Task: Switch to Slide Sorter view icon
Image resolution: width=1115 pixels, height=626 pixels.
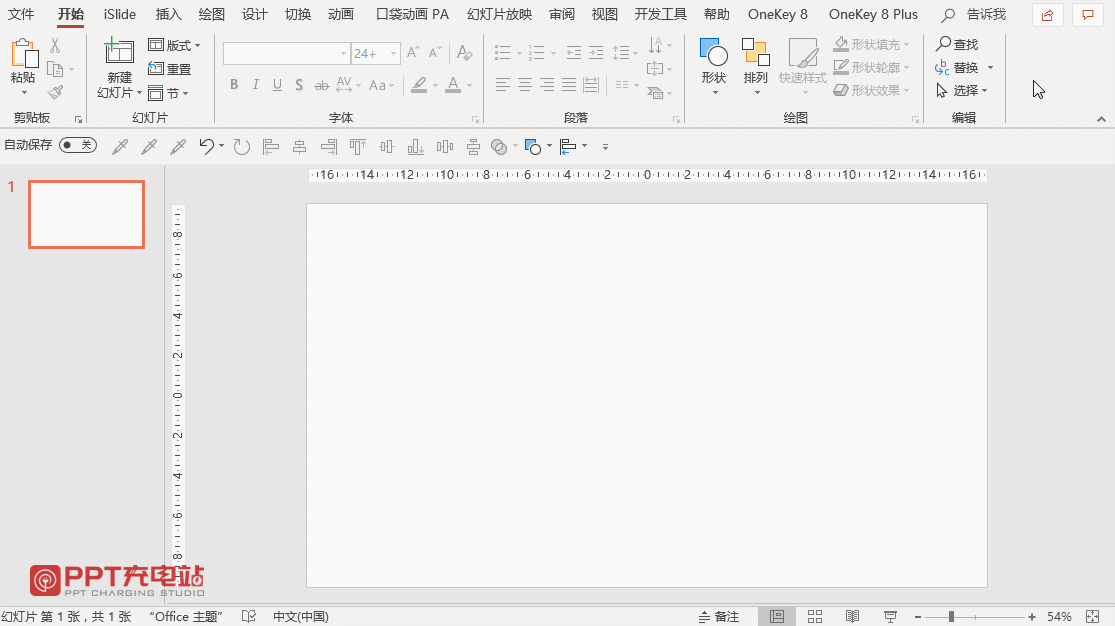Action: (x=814, y=616)
